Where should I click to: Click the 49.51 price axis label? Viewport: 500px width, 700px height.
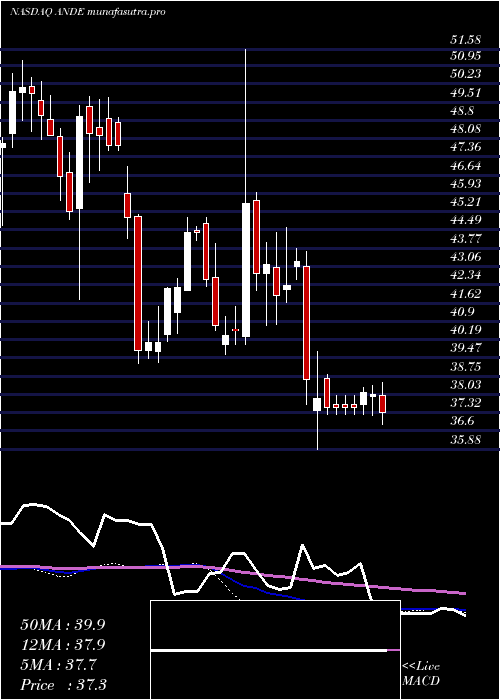pyautogui.click(x=466, y=93)
